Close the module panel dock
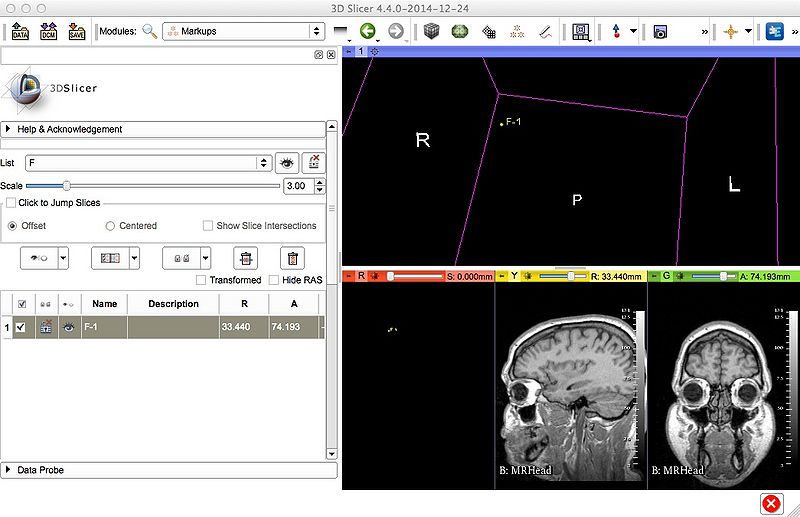 click(331, 55)
